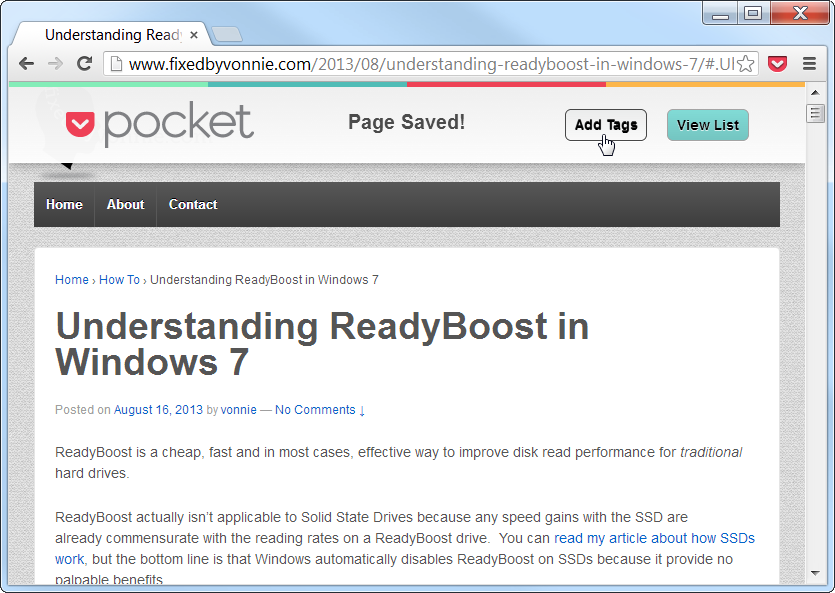Click the browser Forward arrow
835x593 pixels.
point(55,64)
